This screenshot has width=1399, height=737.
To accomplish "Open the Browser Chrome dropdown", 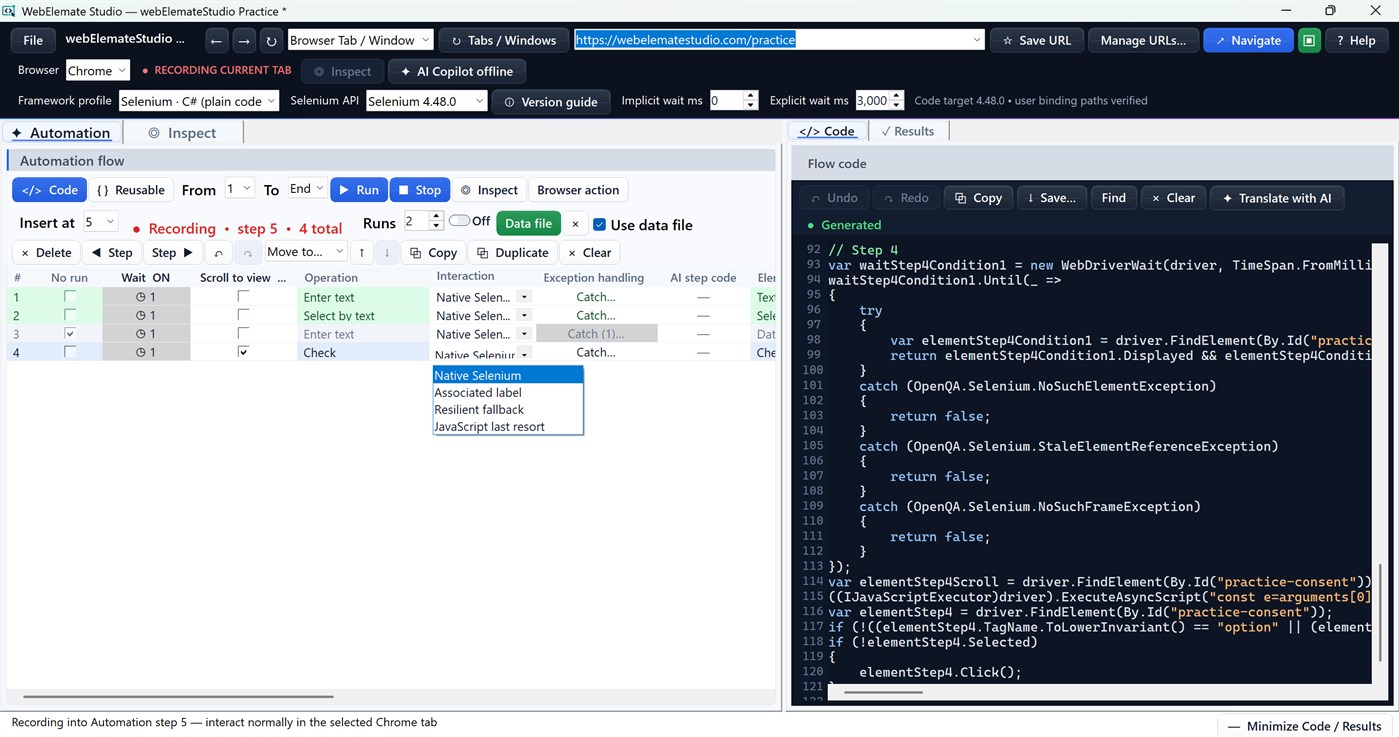I will (98, 71).
